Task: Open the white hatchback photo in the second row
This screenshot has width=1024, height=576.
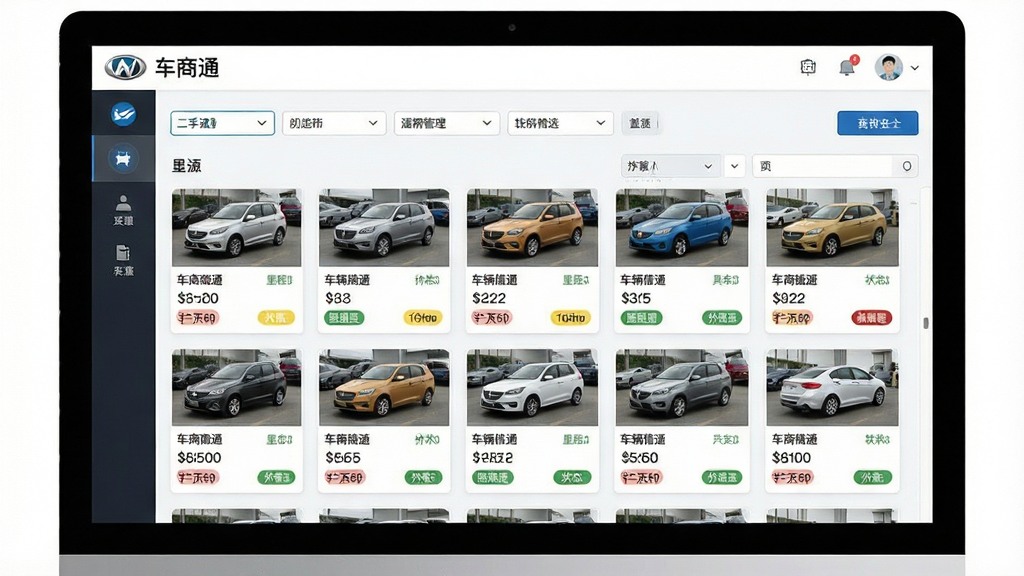Action: [532, 387]
